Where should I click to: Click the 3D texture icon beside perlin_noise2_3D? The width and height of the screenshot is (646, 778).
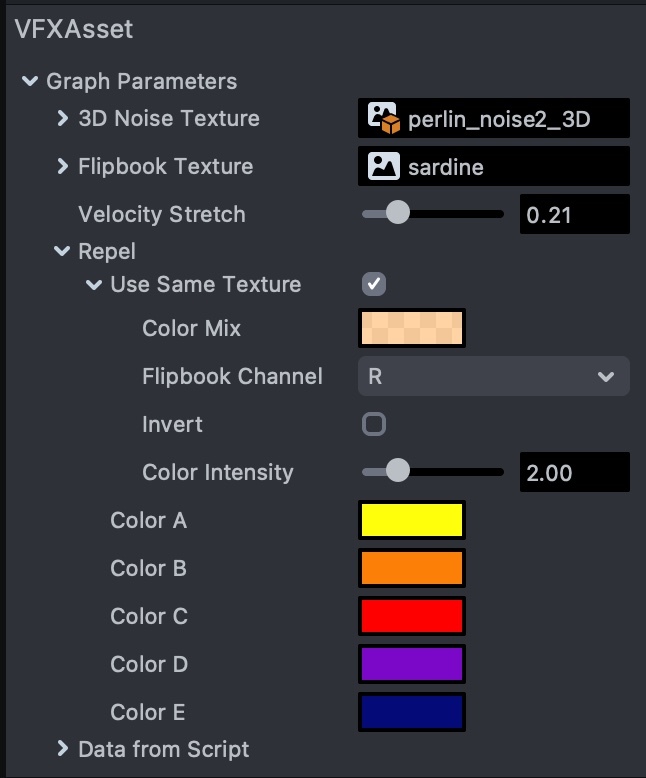[x=384, y=119]
